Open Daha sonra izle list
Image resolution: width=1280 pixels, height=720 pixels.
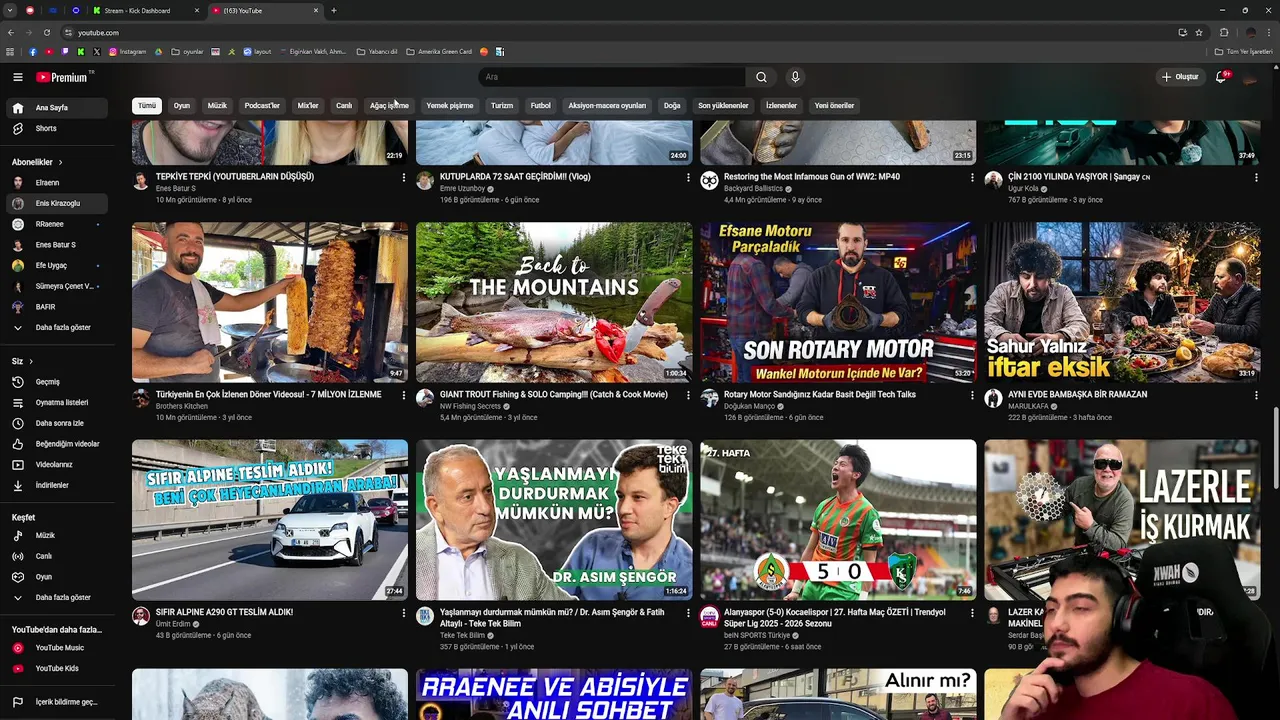[58, 423]
